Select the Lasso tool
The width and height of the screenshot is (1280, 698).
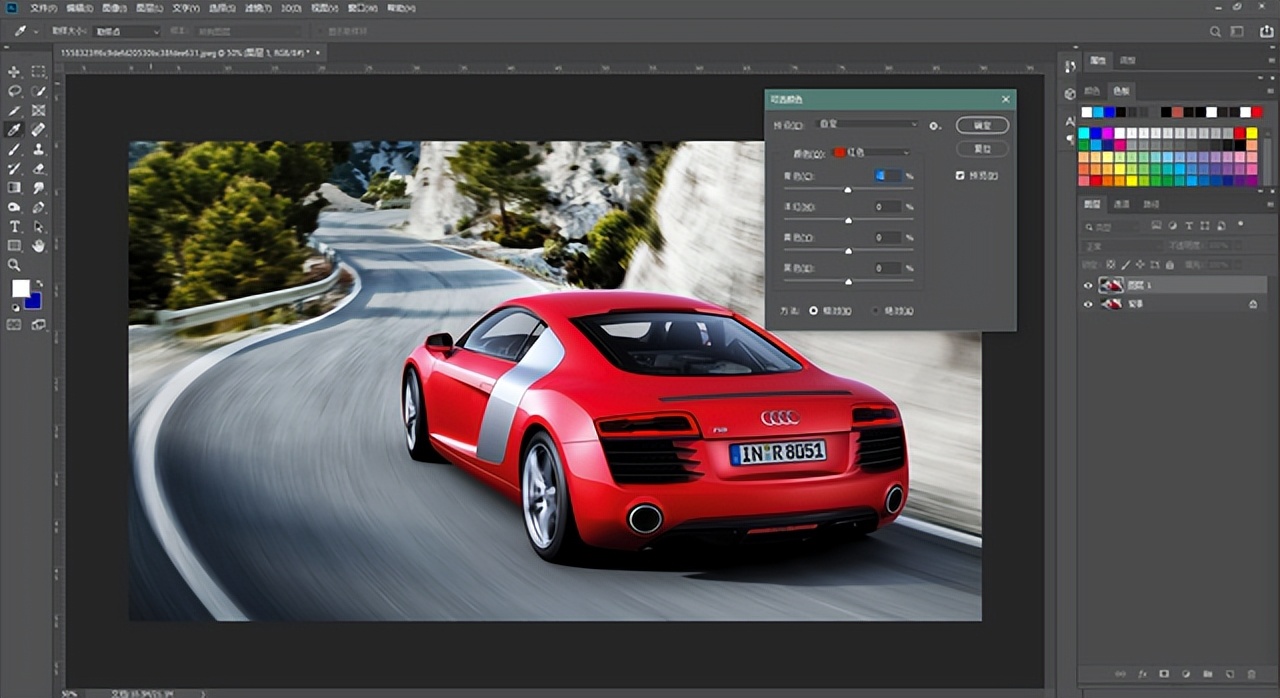pyautogui.click(x=14, y=91)
